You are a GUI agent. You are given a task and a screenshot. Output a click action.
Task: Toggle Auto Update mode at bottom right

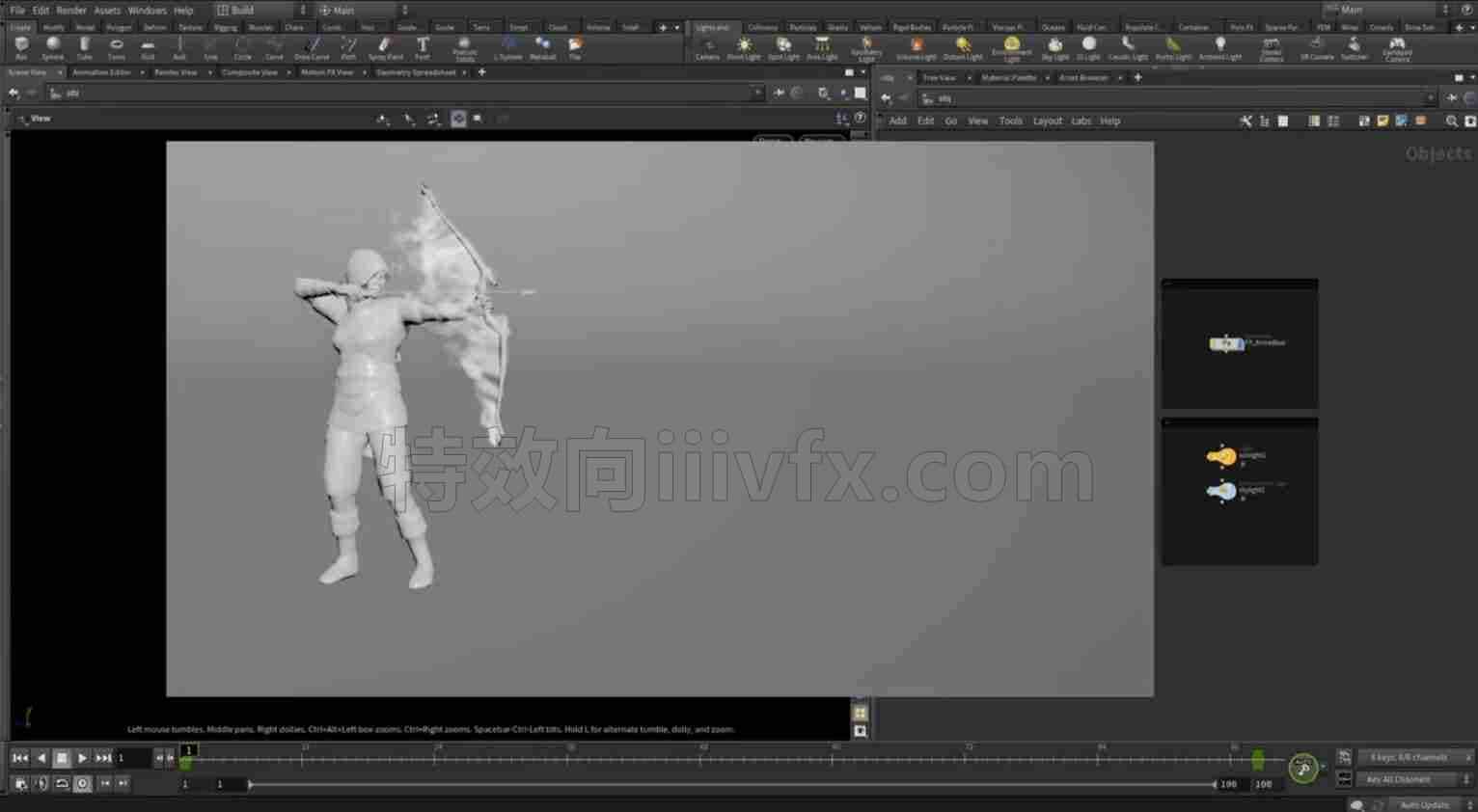(1430, 804)
